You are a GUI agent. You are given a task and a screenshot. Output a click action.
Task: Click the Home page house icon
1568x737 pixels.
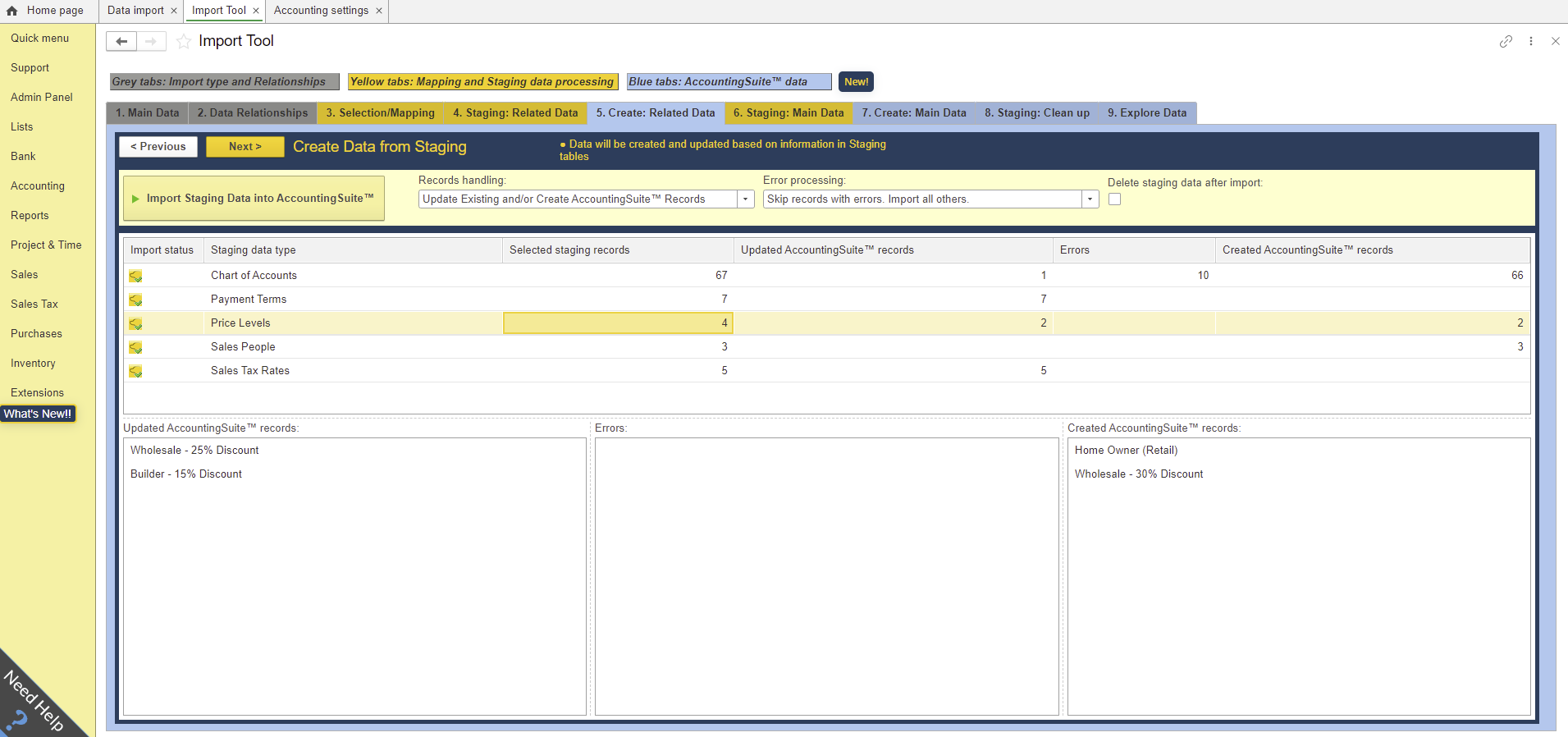[x=11, y=11]
